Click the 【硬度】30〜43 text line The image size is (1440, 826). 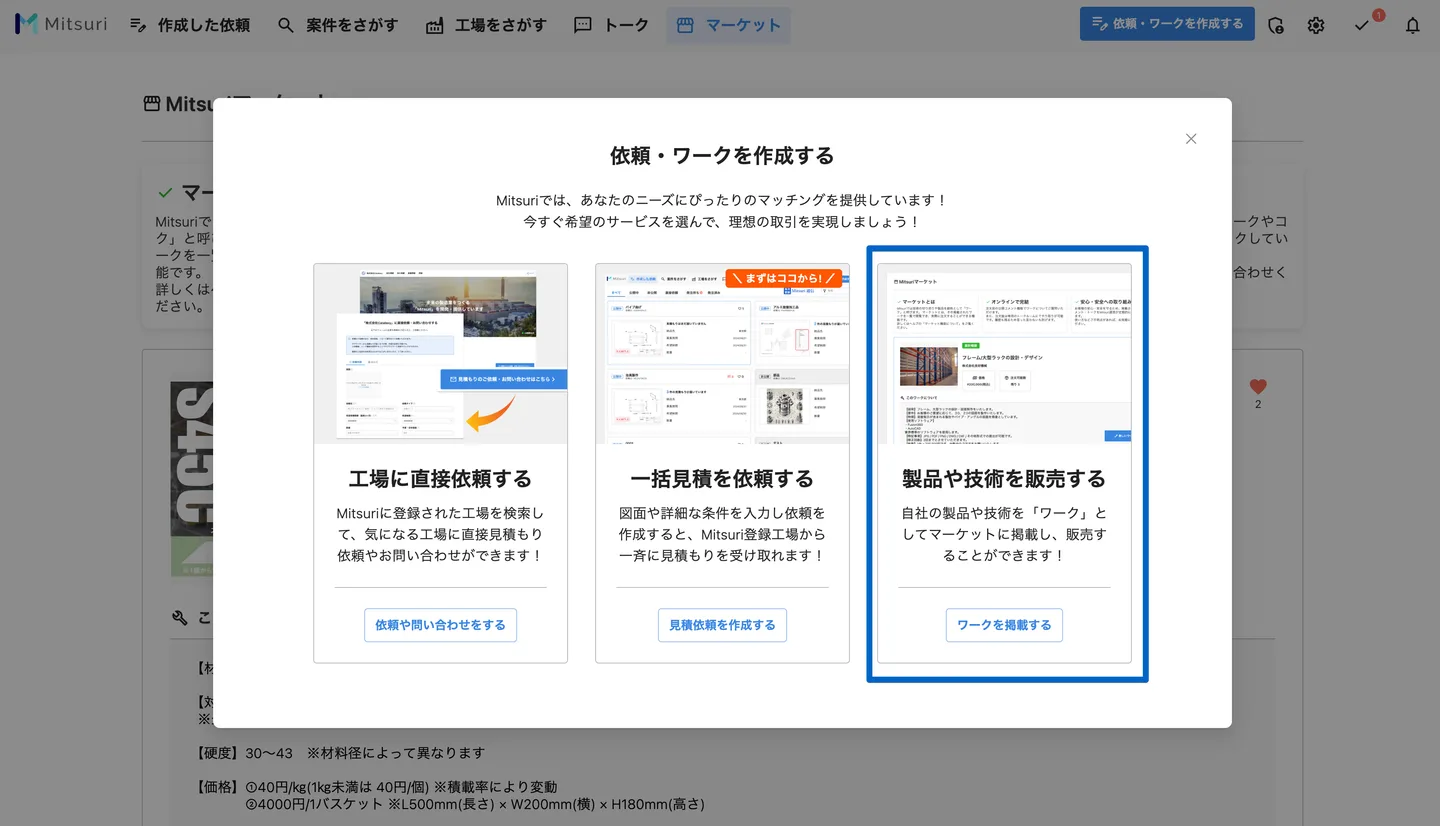340,753
